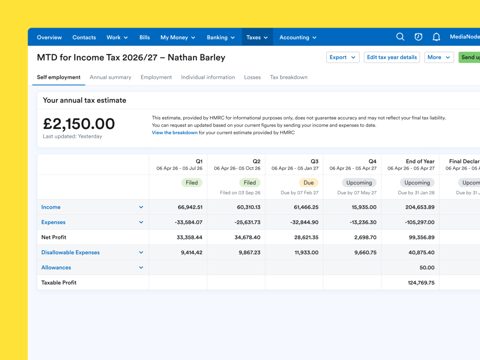Expand the Expenses row chevron
The height and width of the screenshot is (360, 480).
141,222
